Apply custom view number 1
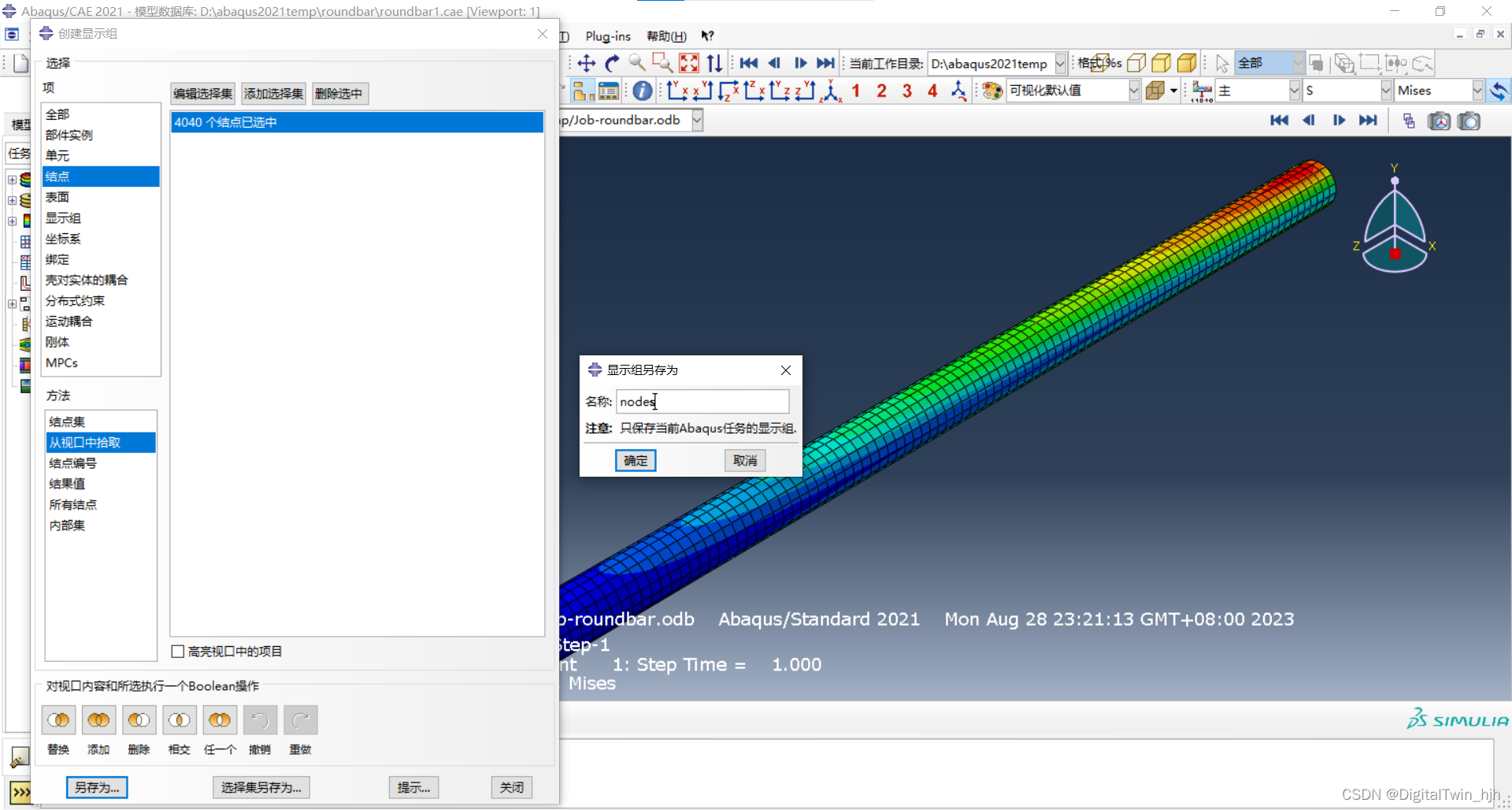 pyautogui.click(x=856, y=91)
